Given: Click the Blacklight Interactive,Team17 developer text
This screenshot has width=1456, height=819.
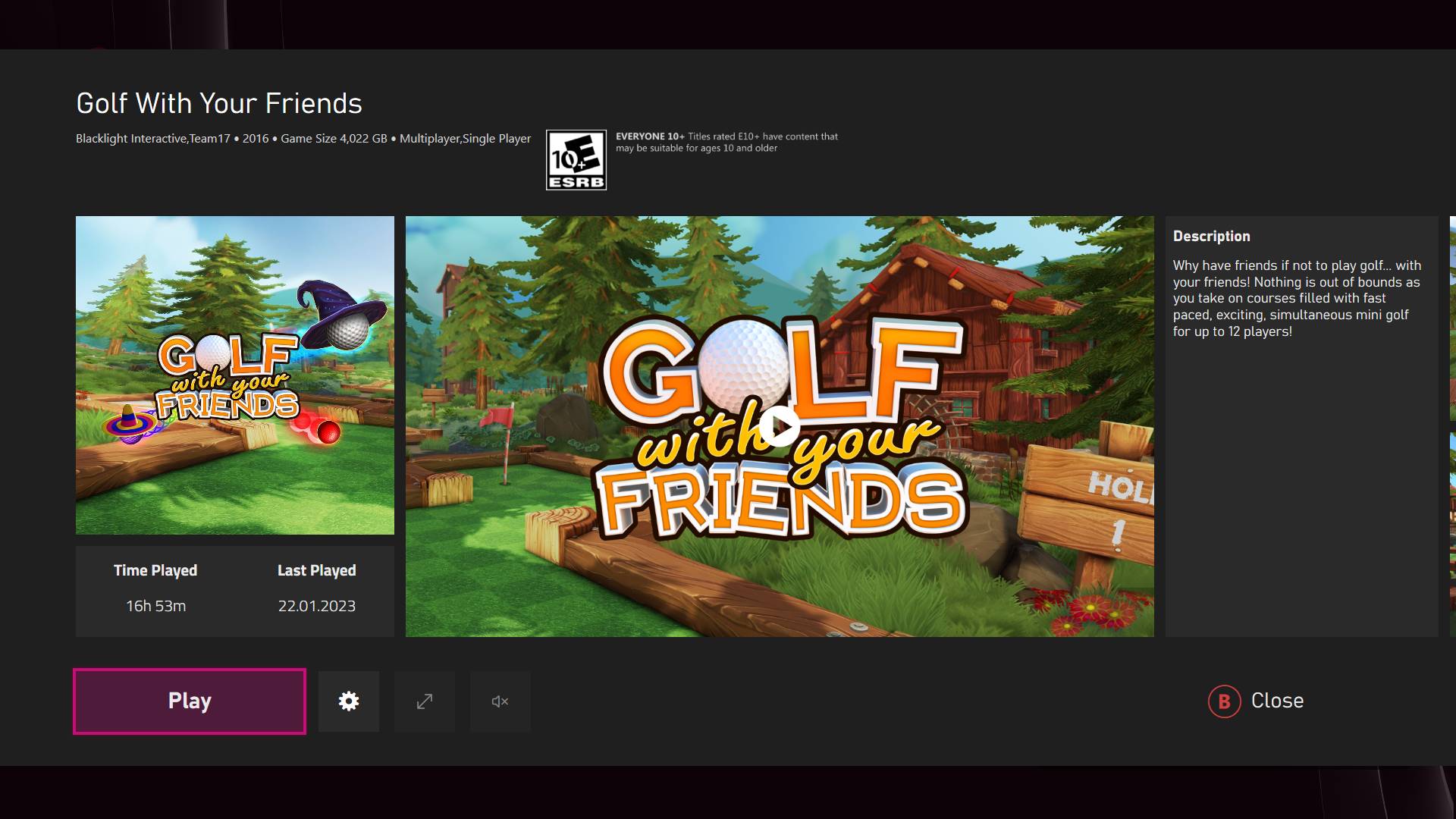Looking at the screenshot, I should pos(152,139).
